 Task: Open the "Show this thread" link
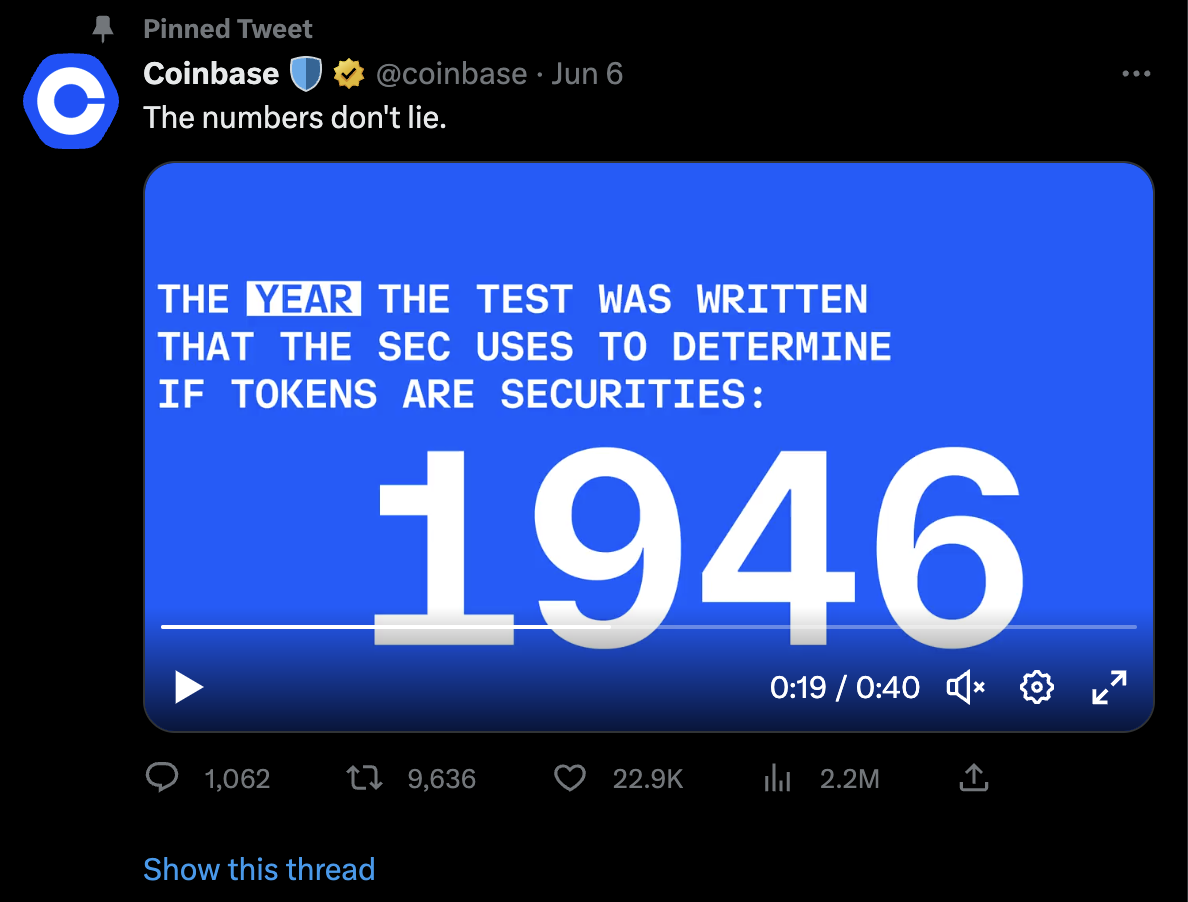(259, 869)
